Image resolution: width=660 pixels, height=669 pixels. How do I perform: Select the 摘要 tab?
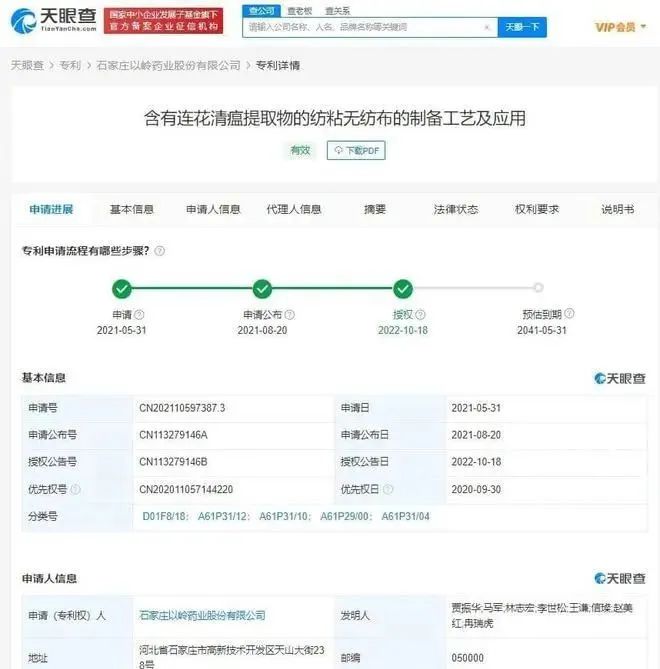(375, 209)
